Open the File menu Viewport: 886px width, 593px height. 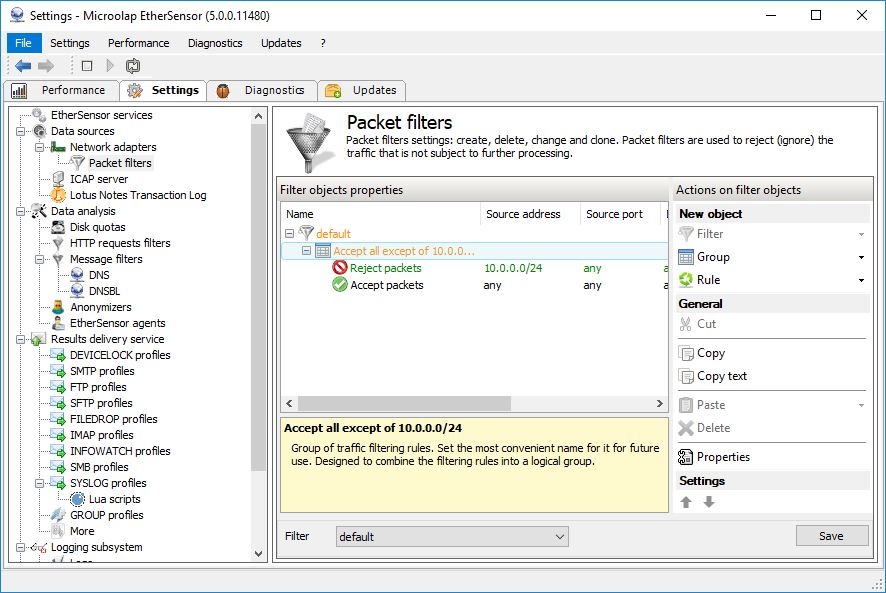point(24,43)
